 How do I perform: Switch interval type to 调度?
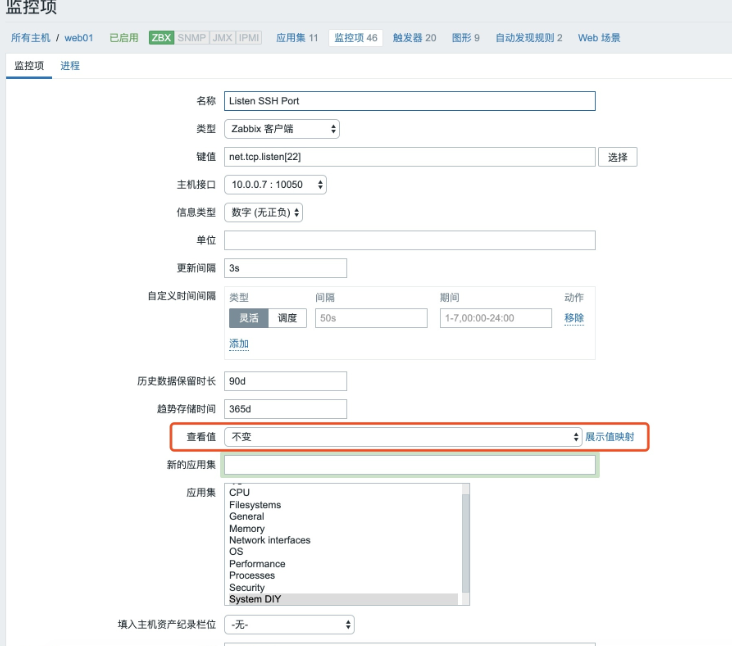[286, 318]
